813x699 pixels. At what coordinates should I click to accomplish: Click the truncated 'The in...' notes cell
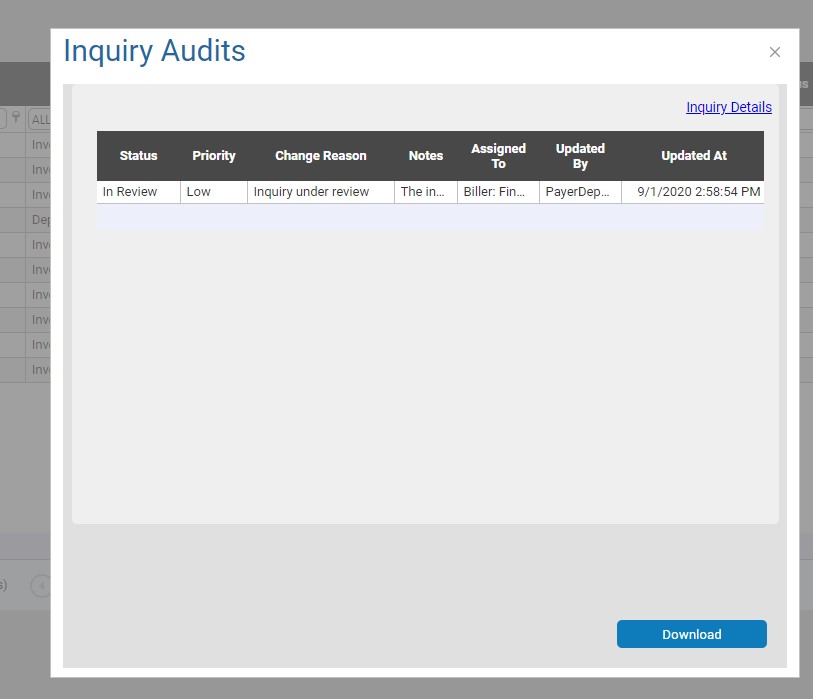pyautogui.click(x=426, y=192)
